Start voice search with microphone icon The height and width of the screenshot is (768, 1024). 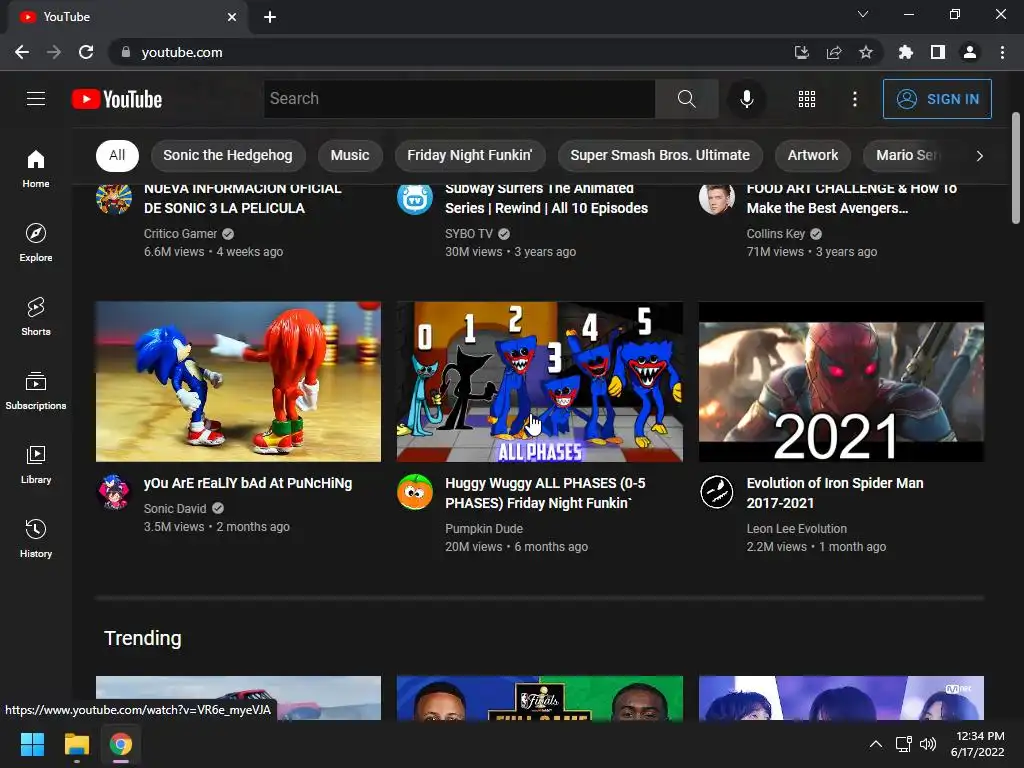tap(746, 99)
